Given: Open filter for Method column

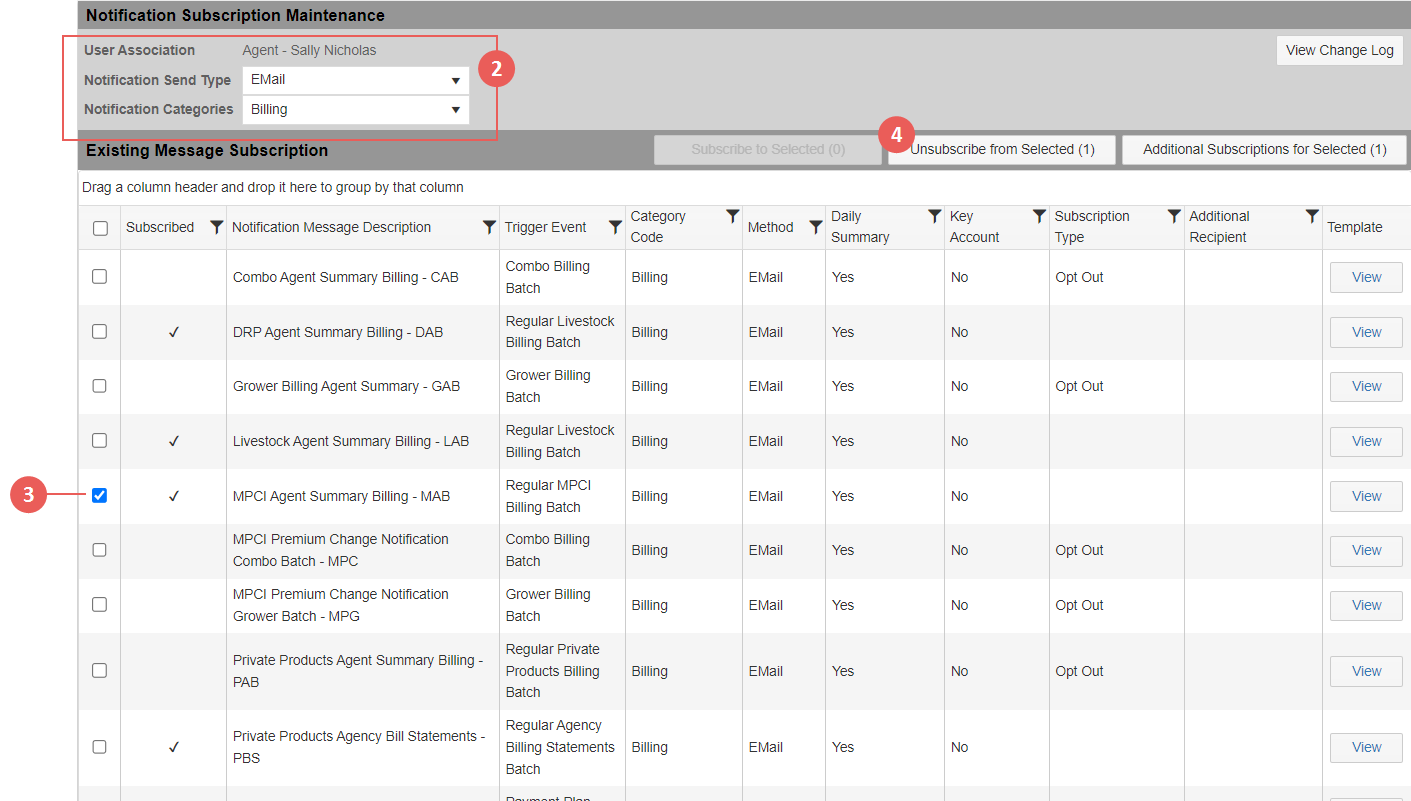Looking at the screenshot, I should click(815, 227).
